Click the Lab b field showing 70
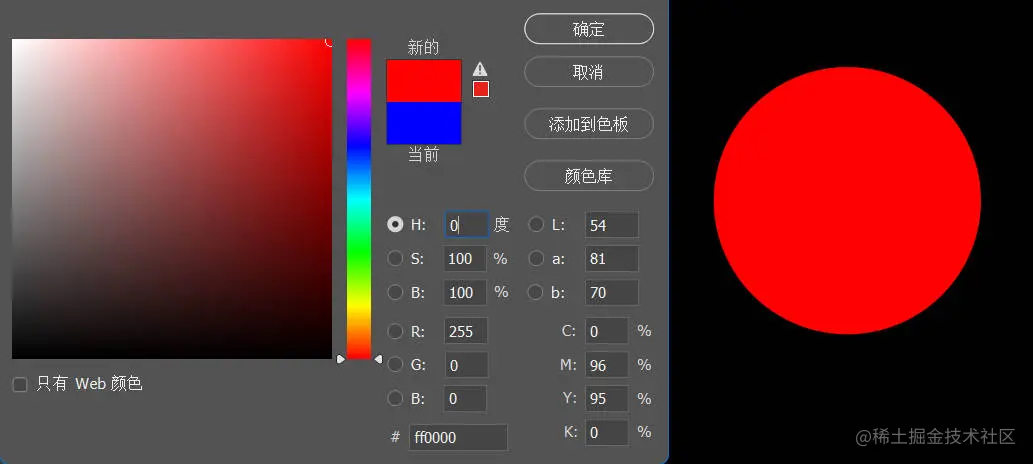The image size is (1033, 464). tap(612, 292)
